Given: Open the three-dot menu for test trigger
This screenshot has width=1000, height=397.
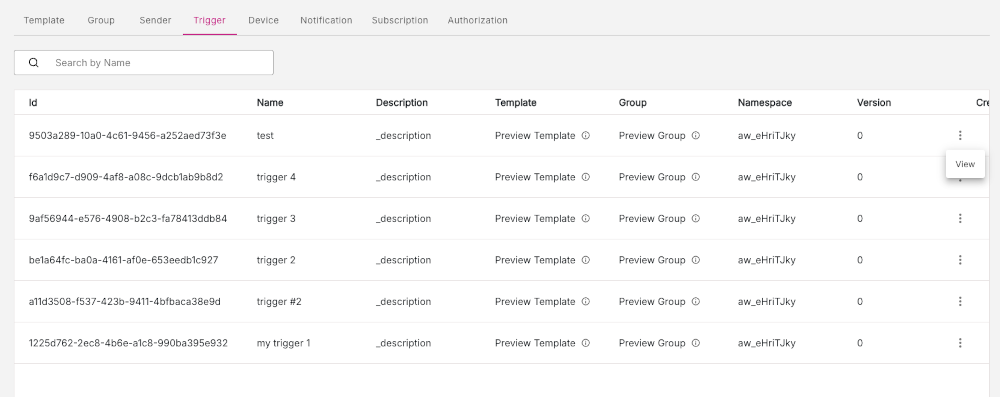Looking at the screenshot, I should click(960, 135).
